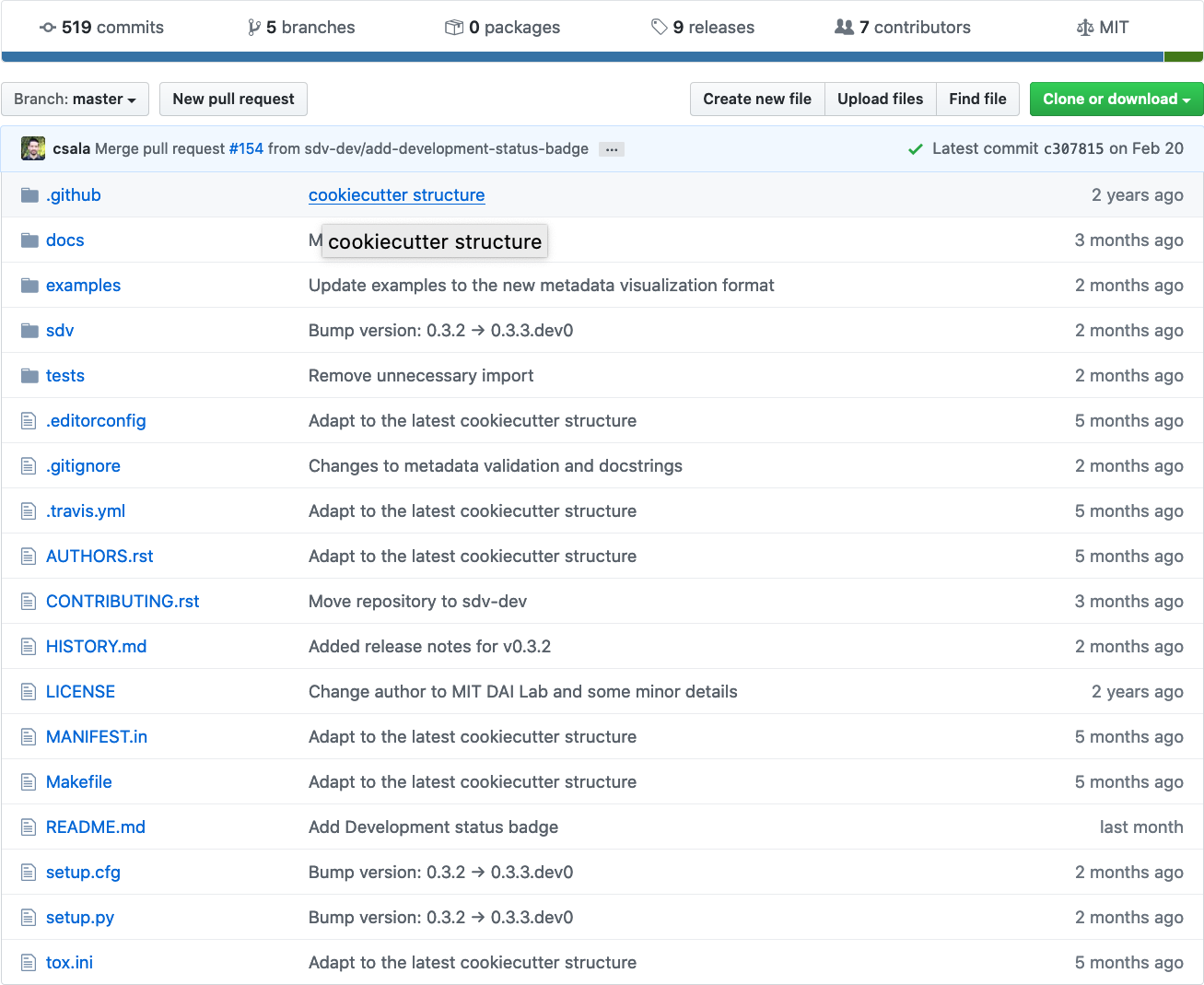
Task: Click csala's avatar thumbnail
Action: coord(33,149)
